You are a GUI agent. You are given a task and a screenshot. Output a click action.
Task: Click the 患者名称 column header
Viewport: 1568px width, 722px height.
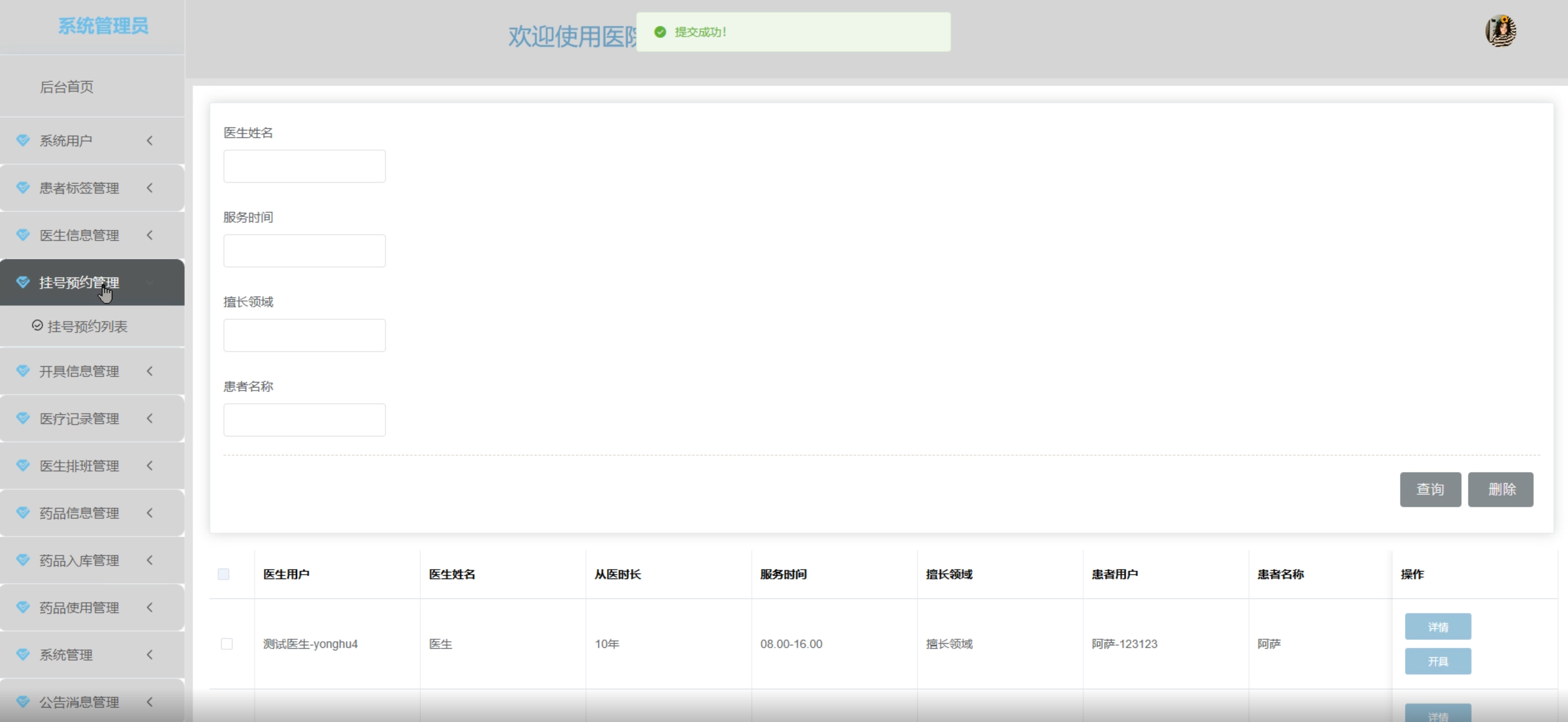click(1280, 574)
